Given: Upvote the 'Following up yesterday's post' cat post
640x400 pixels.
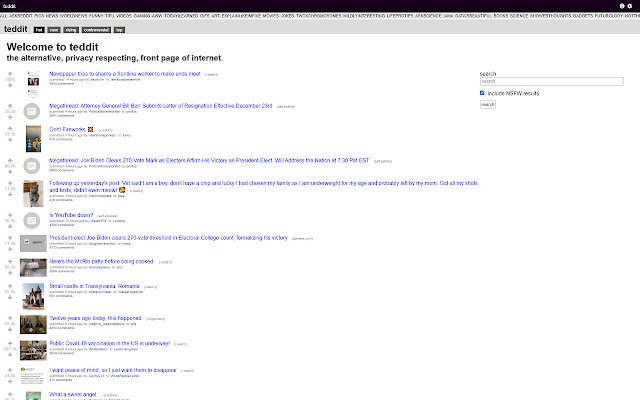Looking at the screenshot, I should tap(10, 184).
